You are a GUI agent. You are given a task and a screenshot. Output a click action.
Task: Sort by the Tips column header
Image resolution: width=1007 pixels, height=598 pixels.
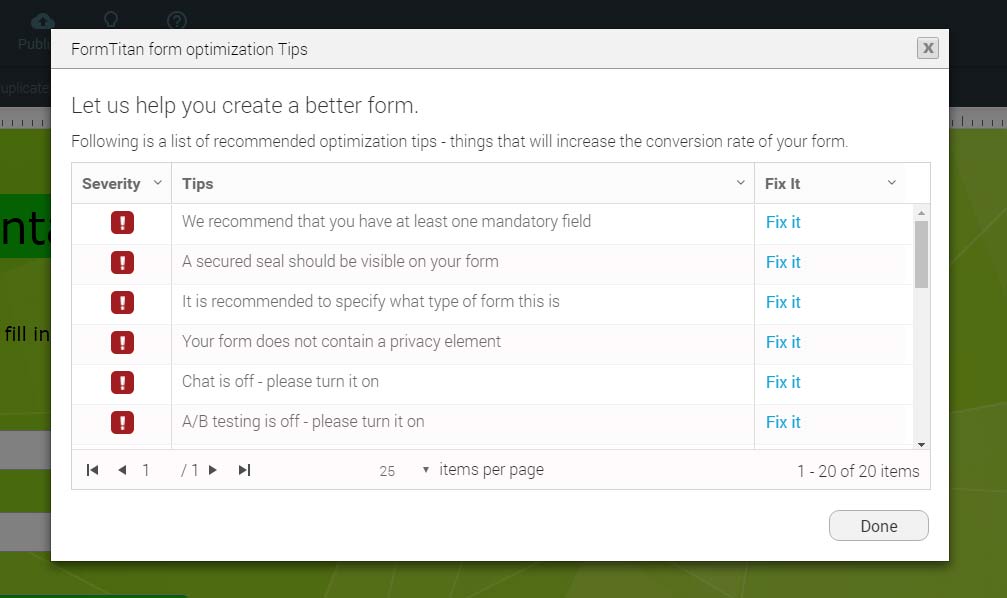click(198, 184)
